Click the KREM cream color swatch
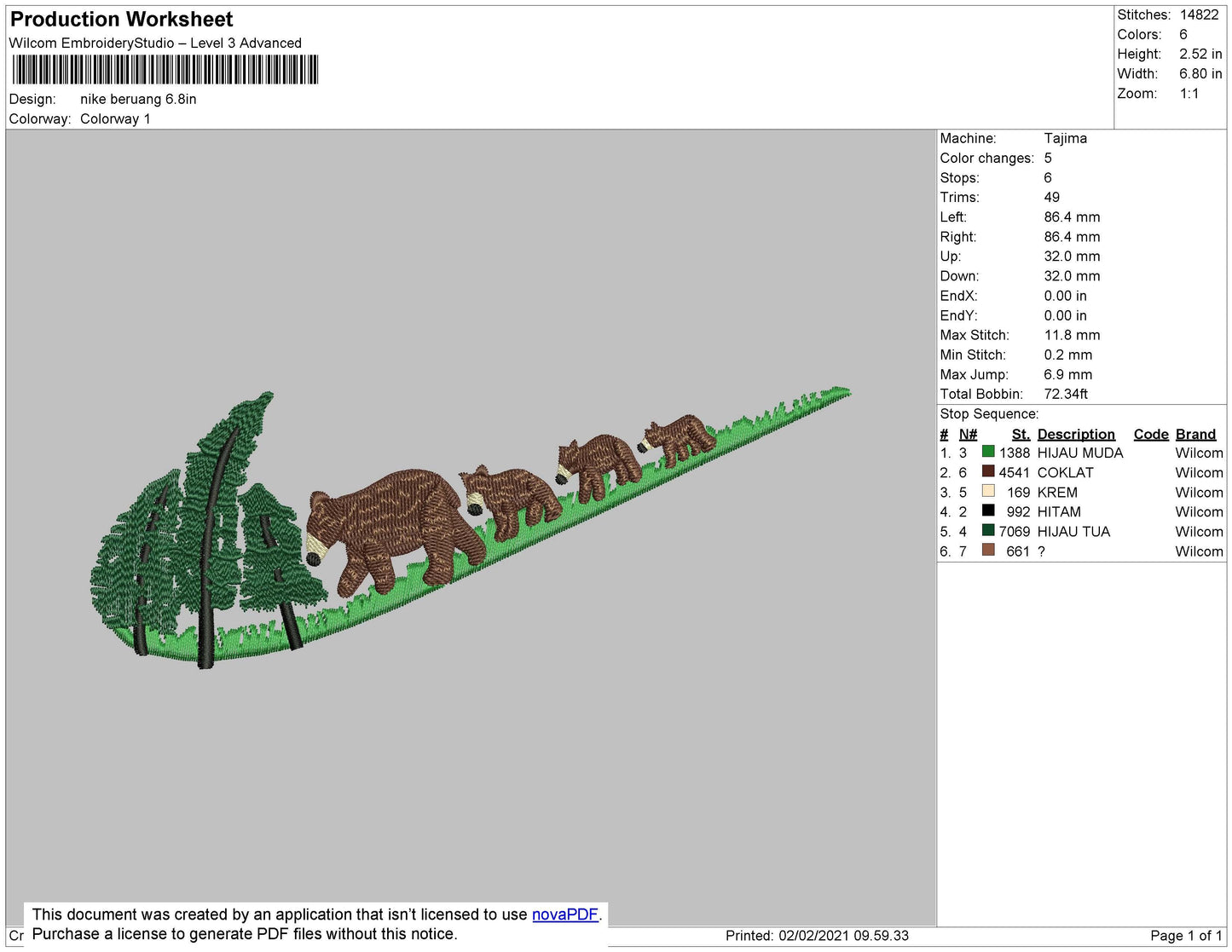The image size is (1232, 952). pos(988,491)
